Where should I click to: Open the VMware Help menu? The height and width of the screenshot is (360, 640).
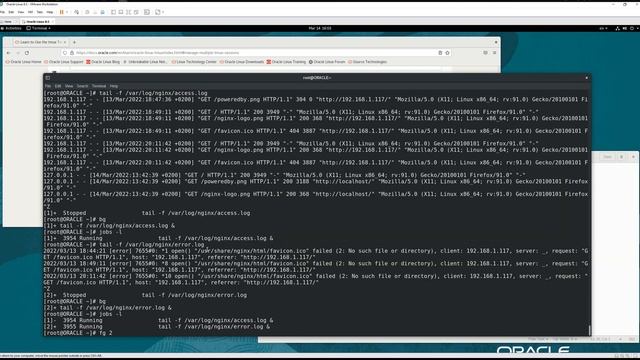49,12
